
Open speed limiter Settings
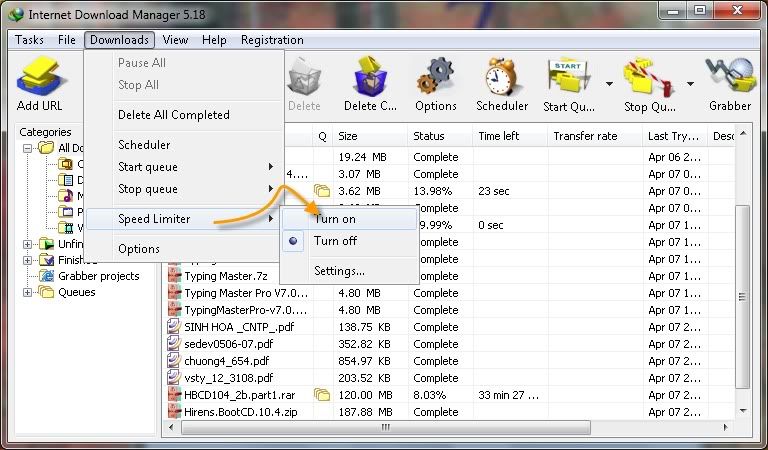click(x=339, y=271)
